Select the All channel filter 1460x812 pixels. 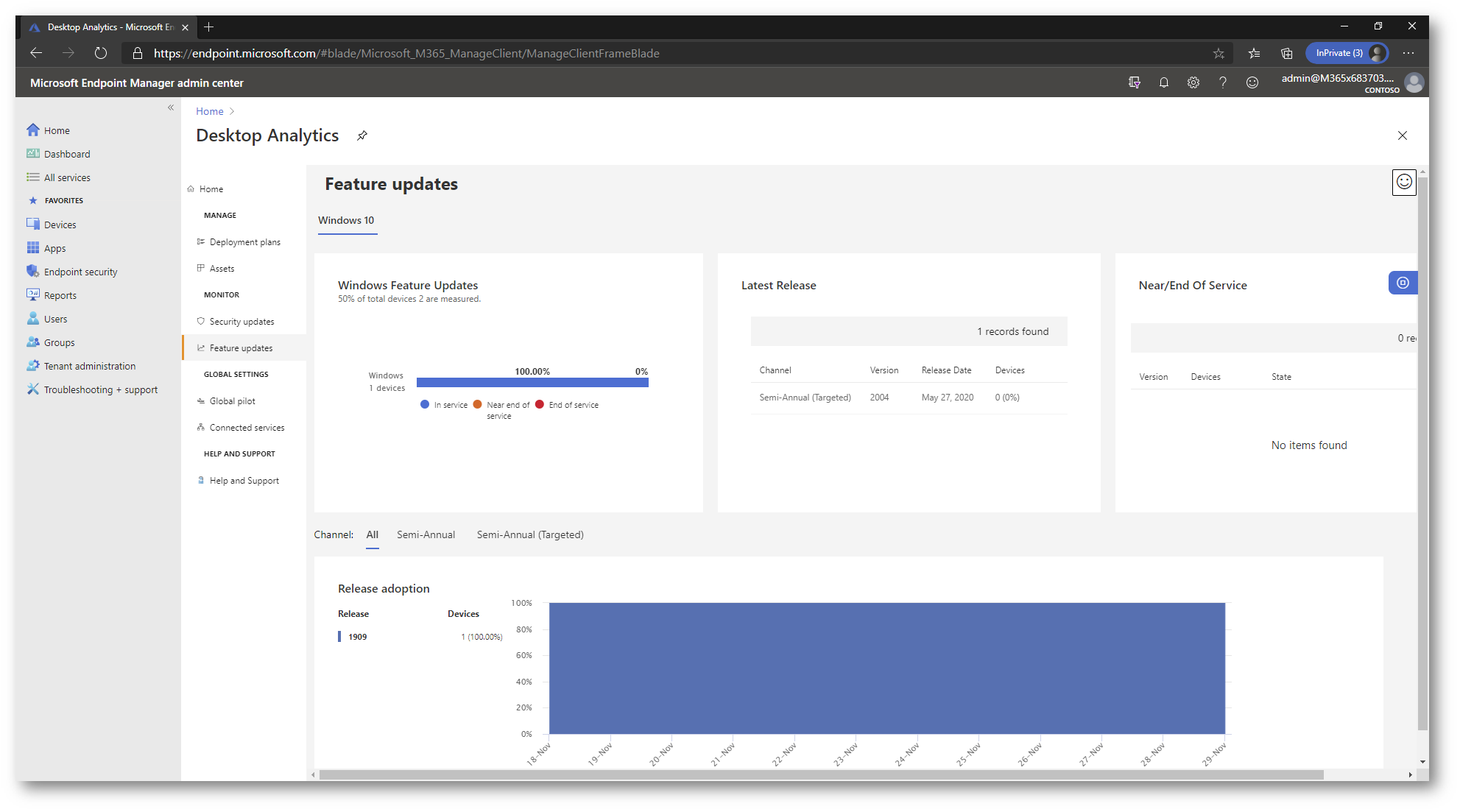(373, 534)
